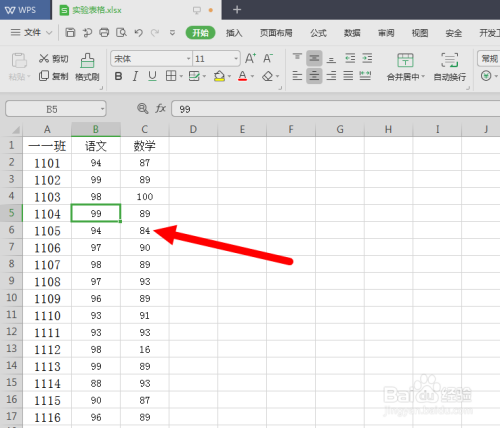500x428 pixels.
Task: Expand the Merge and Center dropdown arrow
Action: (x=423, y=77)
